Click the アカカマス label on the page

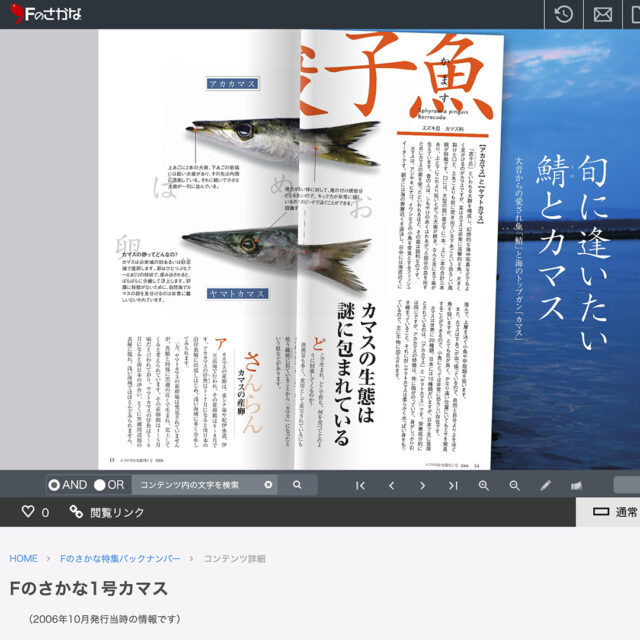click(x=232, y=84)
